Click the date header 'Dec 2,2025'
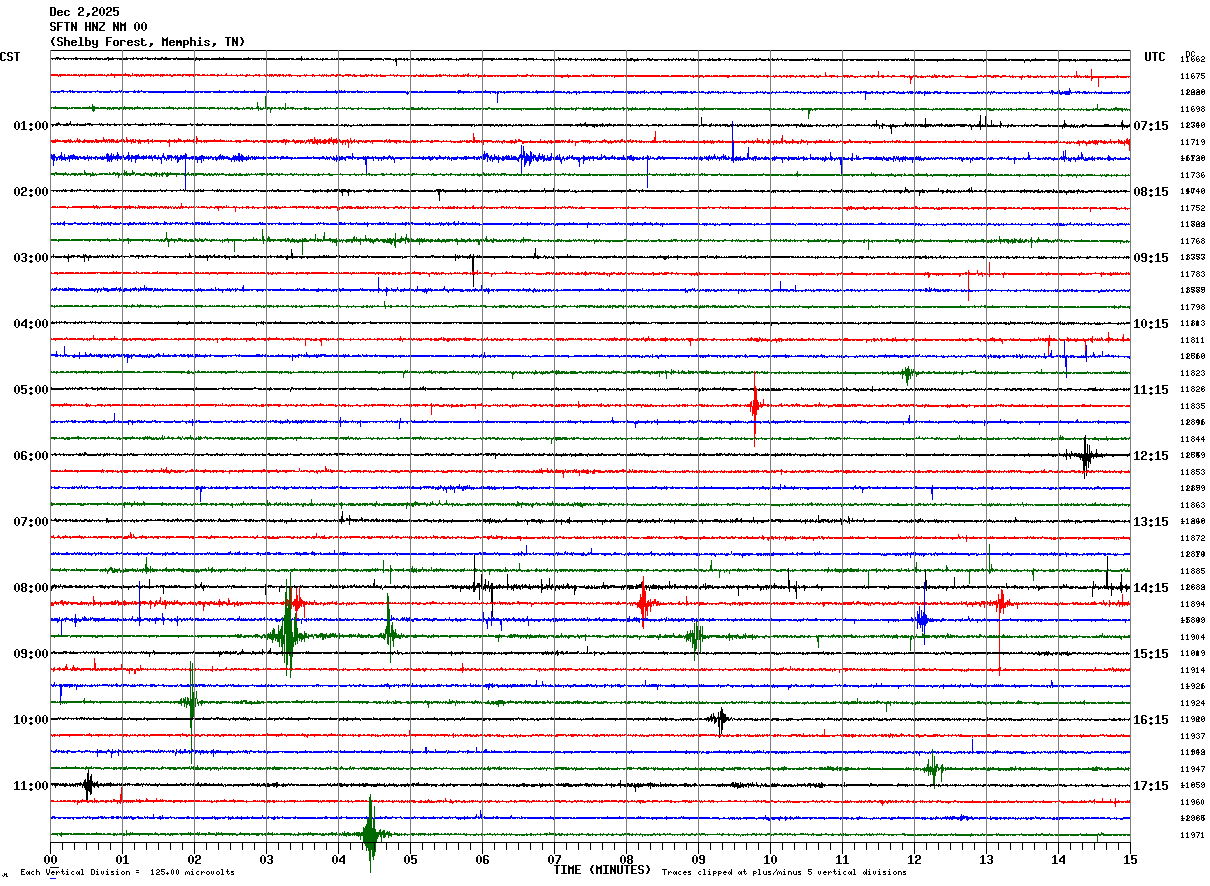1210x886 pixels. coord(84,12)
